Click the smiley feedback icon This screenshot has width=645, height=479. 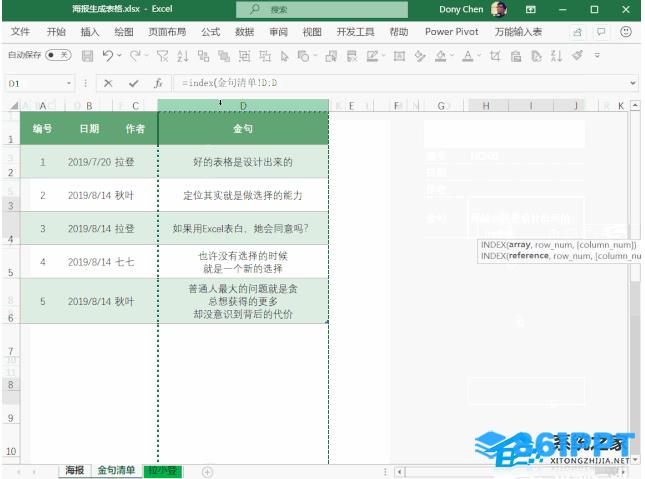click(626, 32)
